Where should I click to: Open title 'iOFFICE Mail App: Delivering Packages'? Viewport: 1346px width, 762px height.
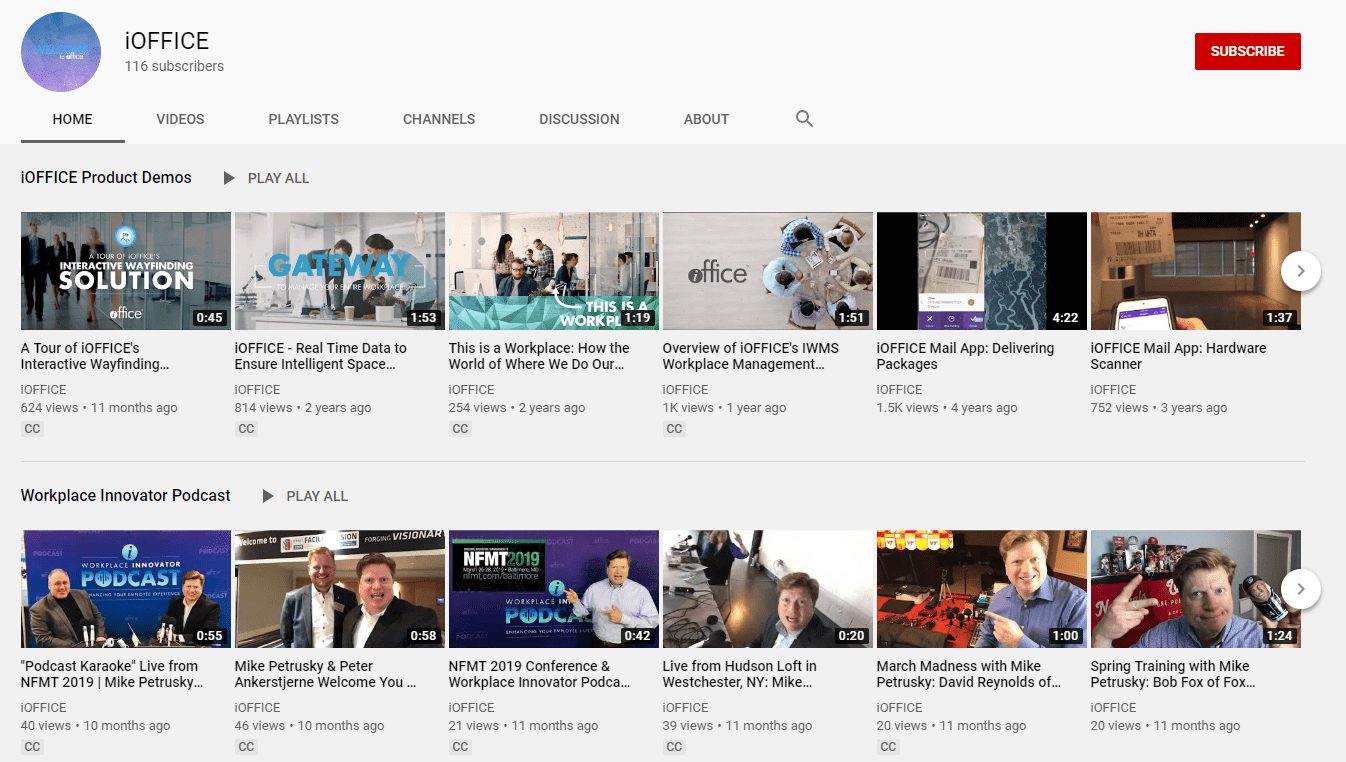[x=965, y=356]
